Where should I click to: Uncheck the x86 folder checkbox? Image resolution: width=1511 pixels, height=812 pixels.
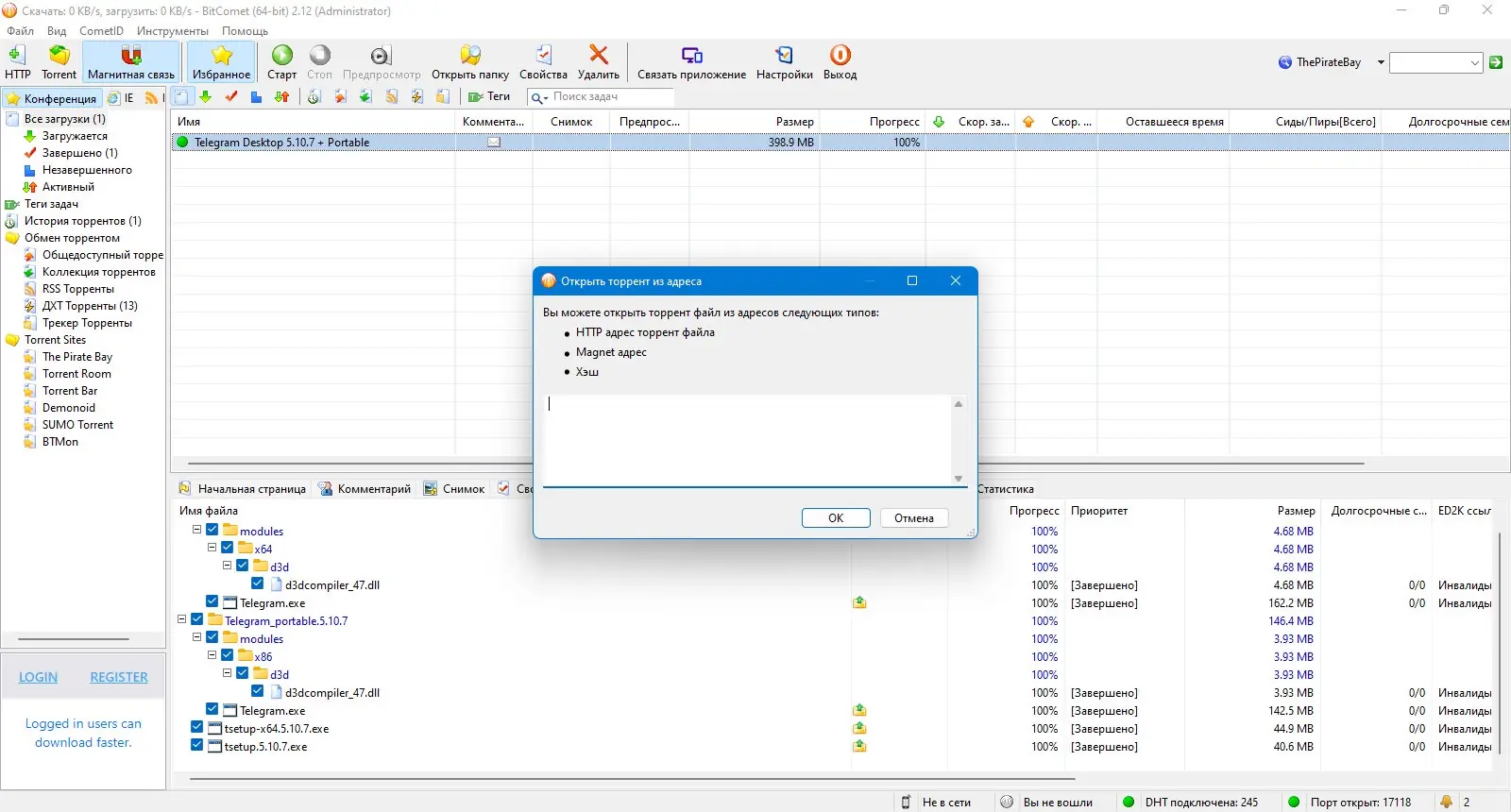click(228, 655)
